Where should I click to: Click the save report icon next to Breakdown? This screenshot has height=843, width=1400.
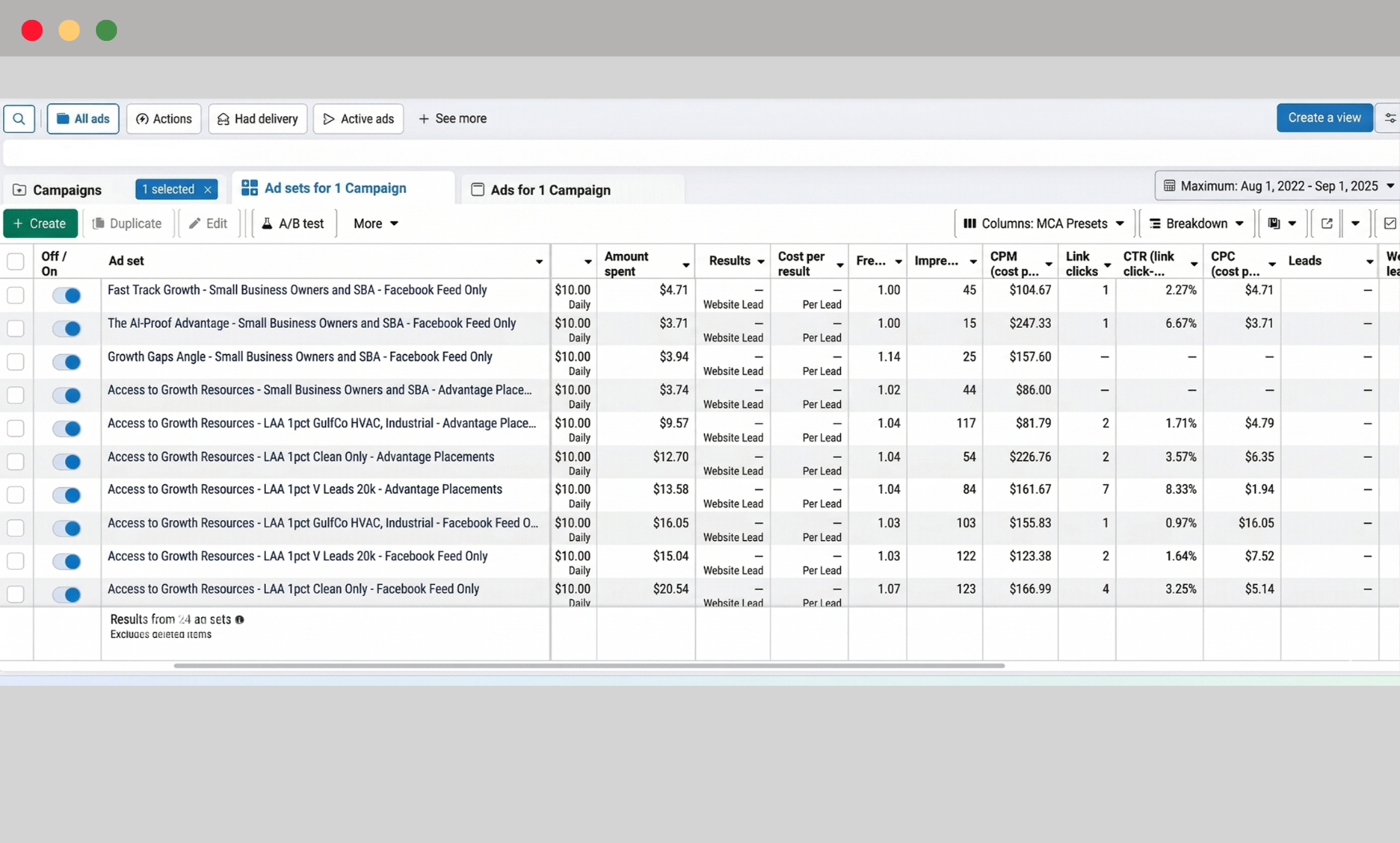(1275, 223)
